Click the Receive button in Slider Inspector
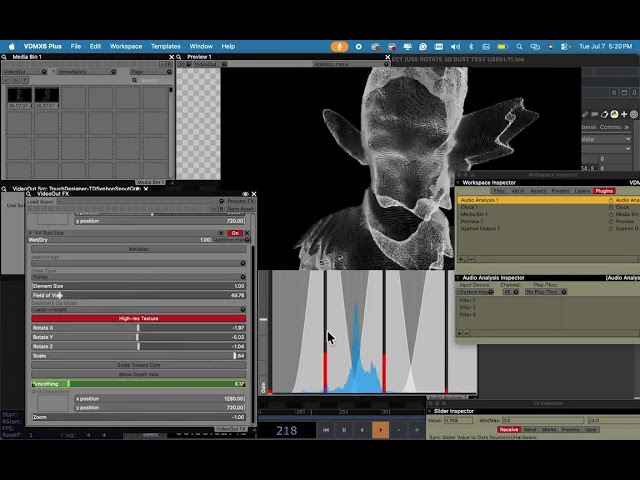The image size is (640, 480). (509, 430)
